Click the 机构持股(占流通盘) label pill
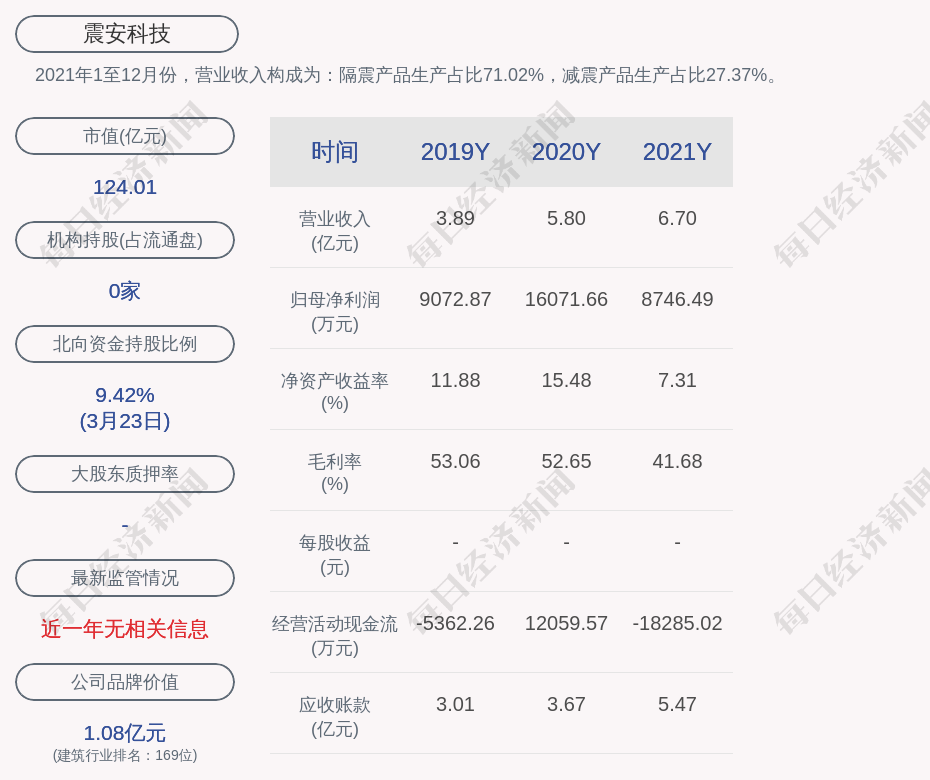Screen dimensions: 930x780 125,240
